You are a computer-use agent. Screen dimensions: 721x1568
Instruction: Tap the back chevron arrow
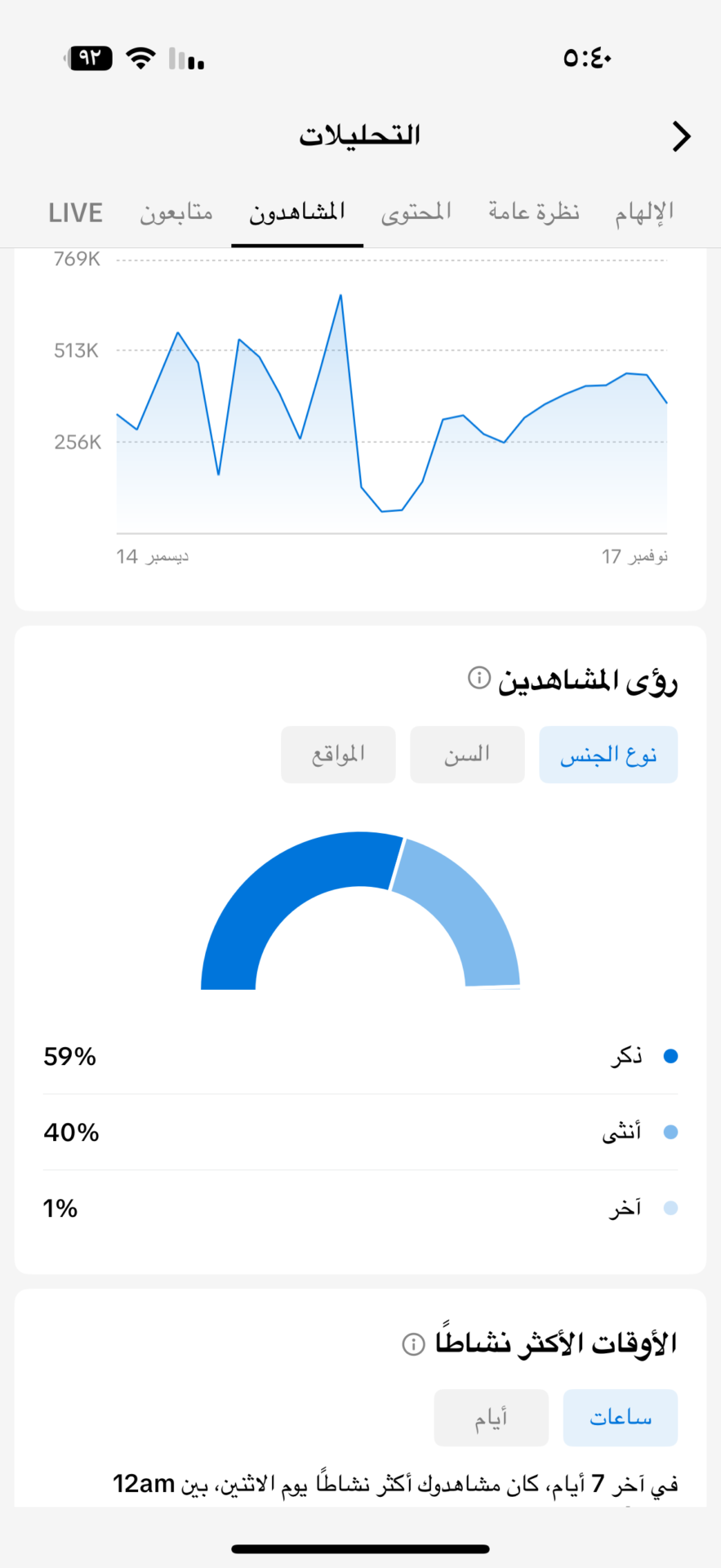[681, 136]
